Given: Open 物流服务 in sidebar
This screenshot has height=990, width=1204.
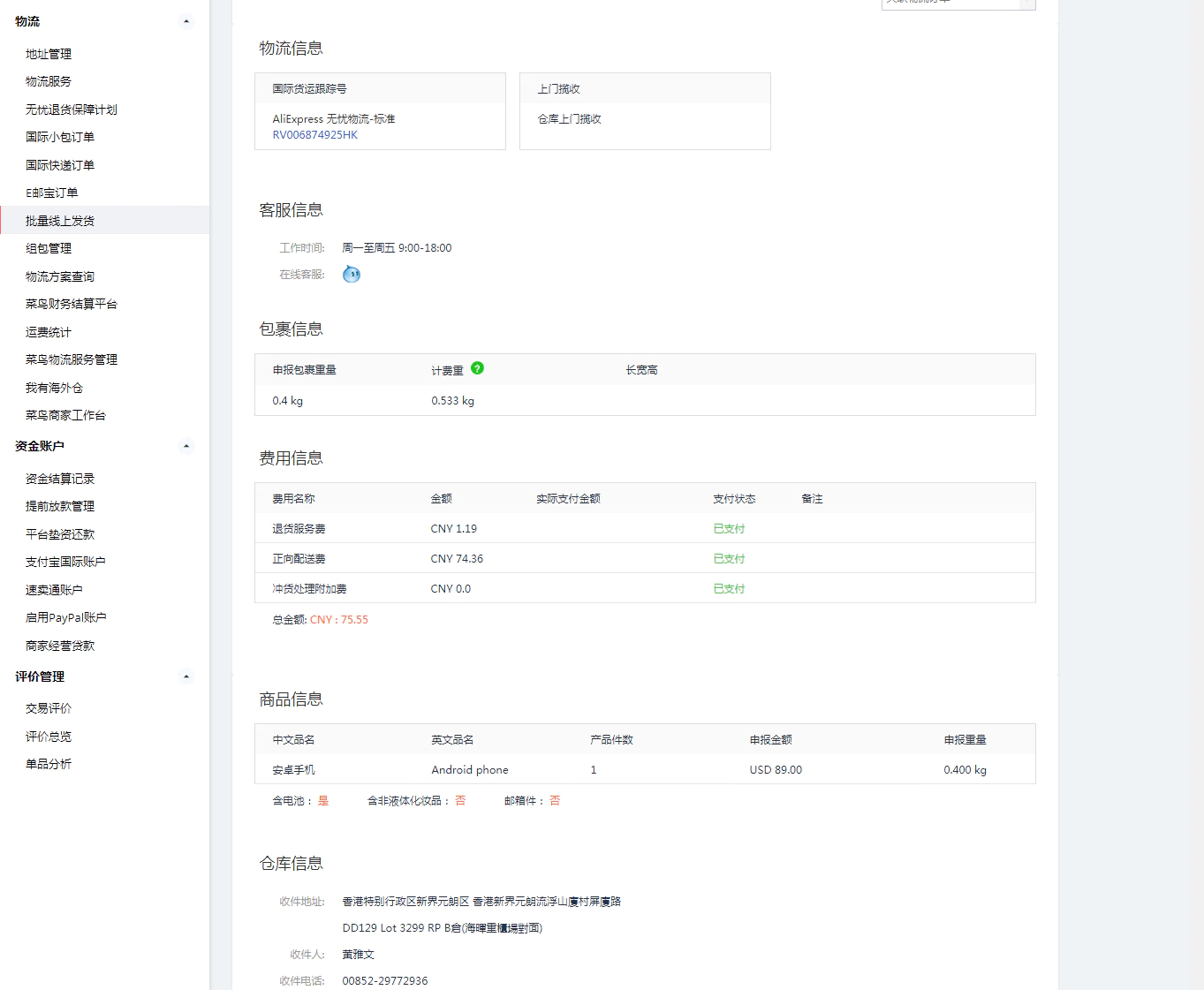Looking at the screenshot, I should (49, 81).
